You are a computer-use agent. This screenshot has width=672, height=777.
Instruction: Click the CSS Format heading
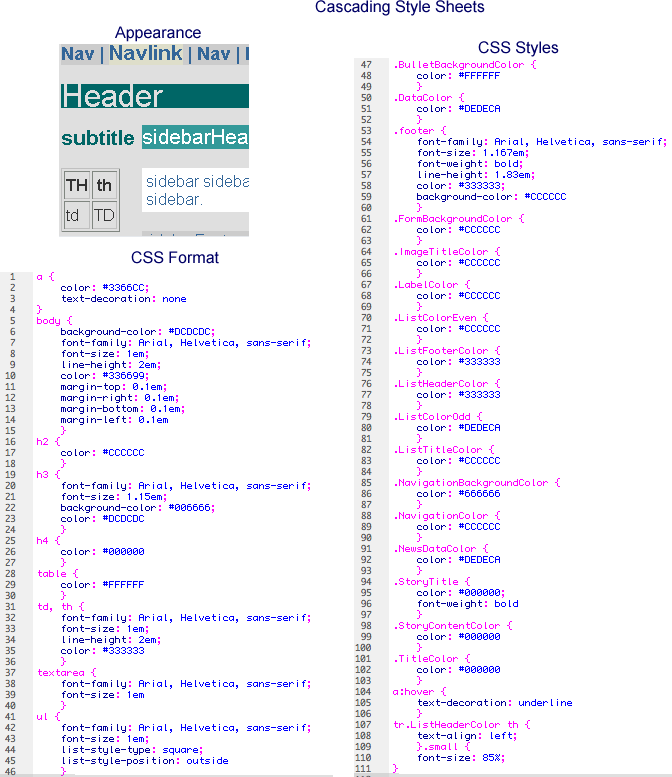174,257
